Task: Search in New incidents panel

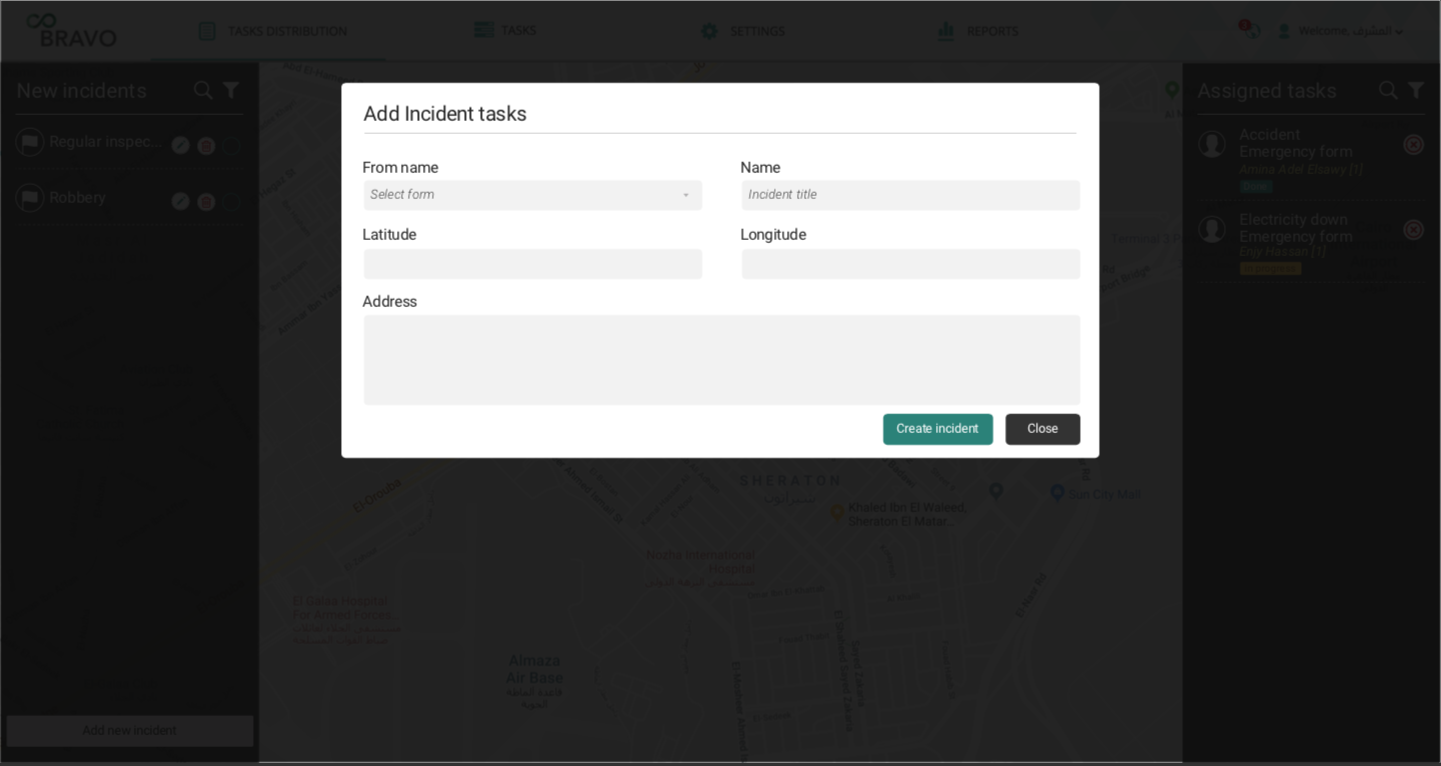Action: [203, 91]
